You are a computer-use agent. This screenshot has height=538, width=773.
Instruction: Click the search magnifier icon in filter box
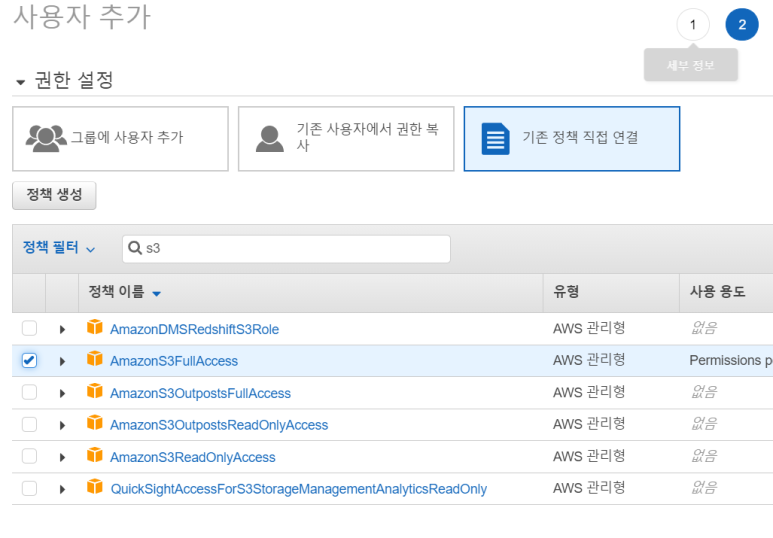[135, 248]
